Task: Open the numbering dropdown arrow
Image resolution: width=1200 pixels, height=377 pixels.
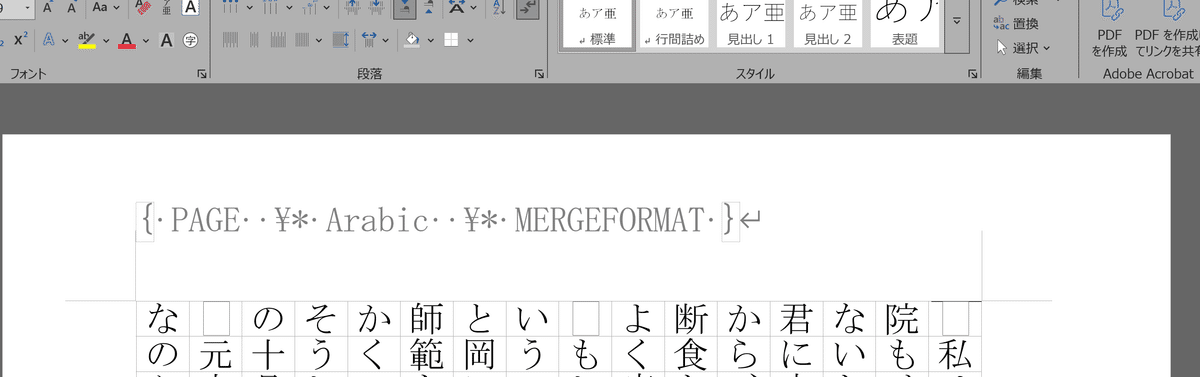Action: coord(288,7)
